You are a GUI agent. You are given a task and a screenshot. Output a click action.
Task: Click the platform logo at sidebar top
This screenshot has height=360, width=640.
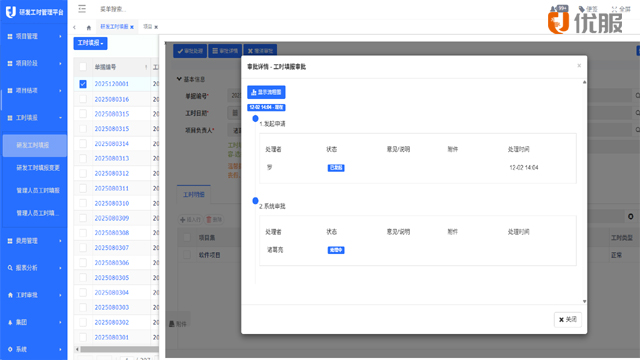[x=11, y=12]
